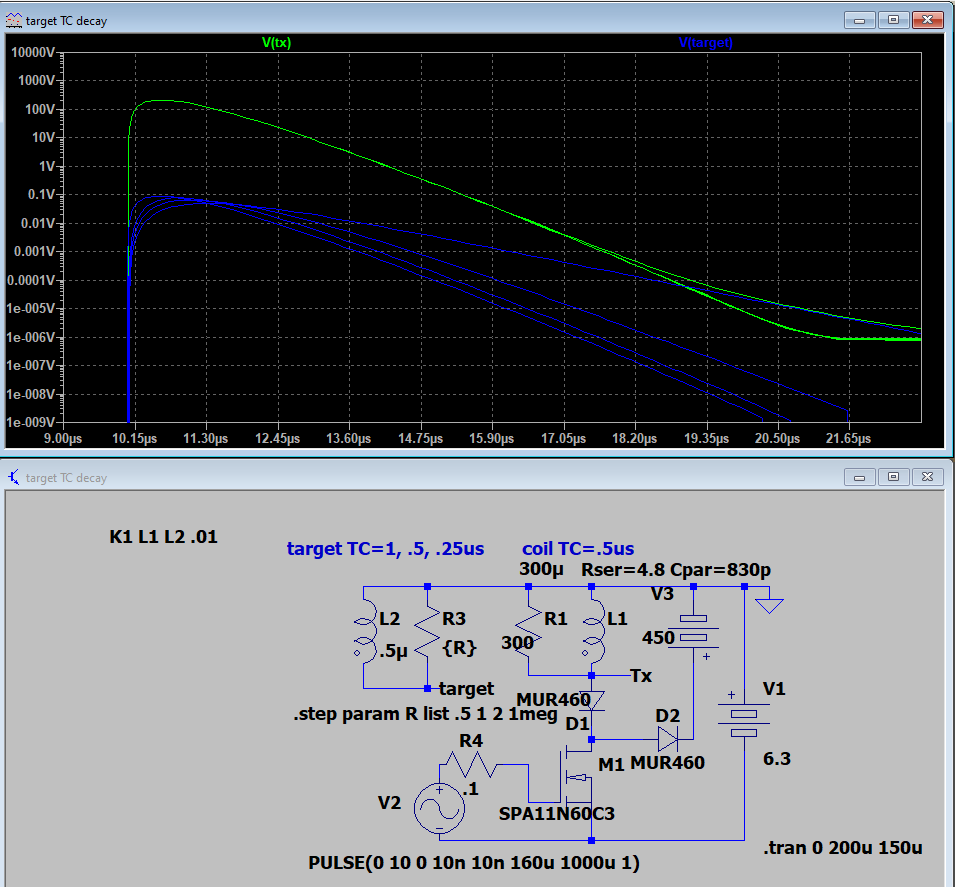
Task: Click the K1 L1 L2 .01 coupling directive
Action: 163,537
